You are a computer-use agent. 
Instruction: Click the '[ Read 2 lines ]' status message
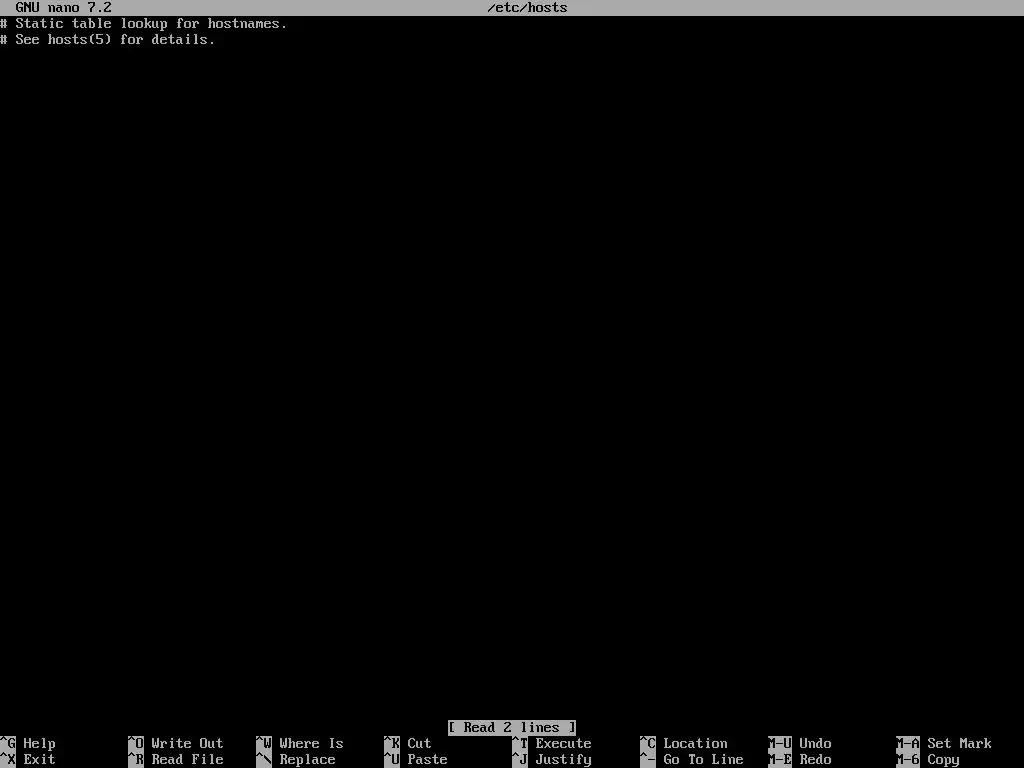(512, 728)
